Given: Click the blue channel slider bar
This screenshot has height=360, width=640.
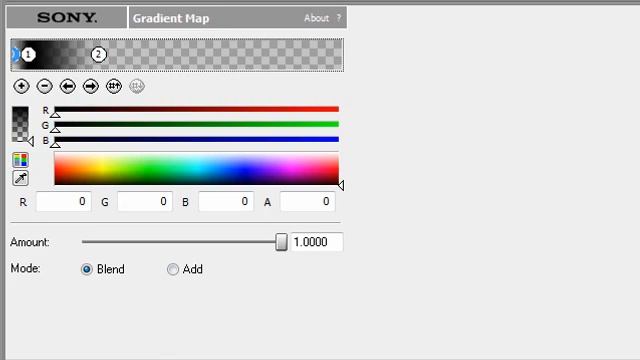Looking at the screenshot, I should pyautogui.click(x=196, y=139).
